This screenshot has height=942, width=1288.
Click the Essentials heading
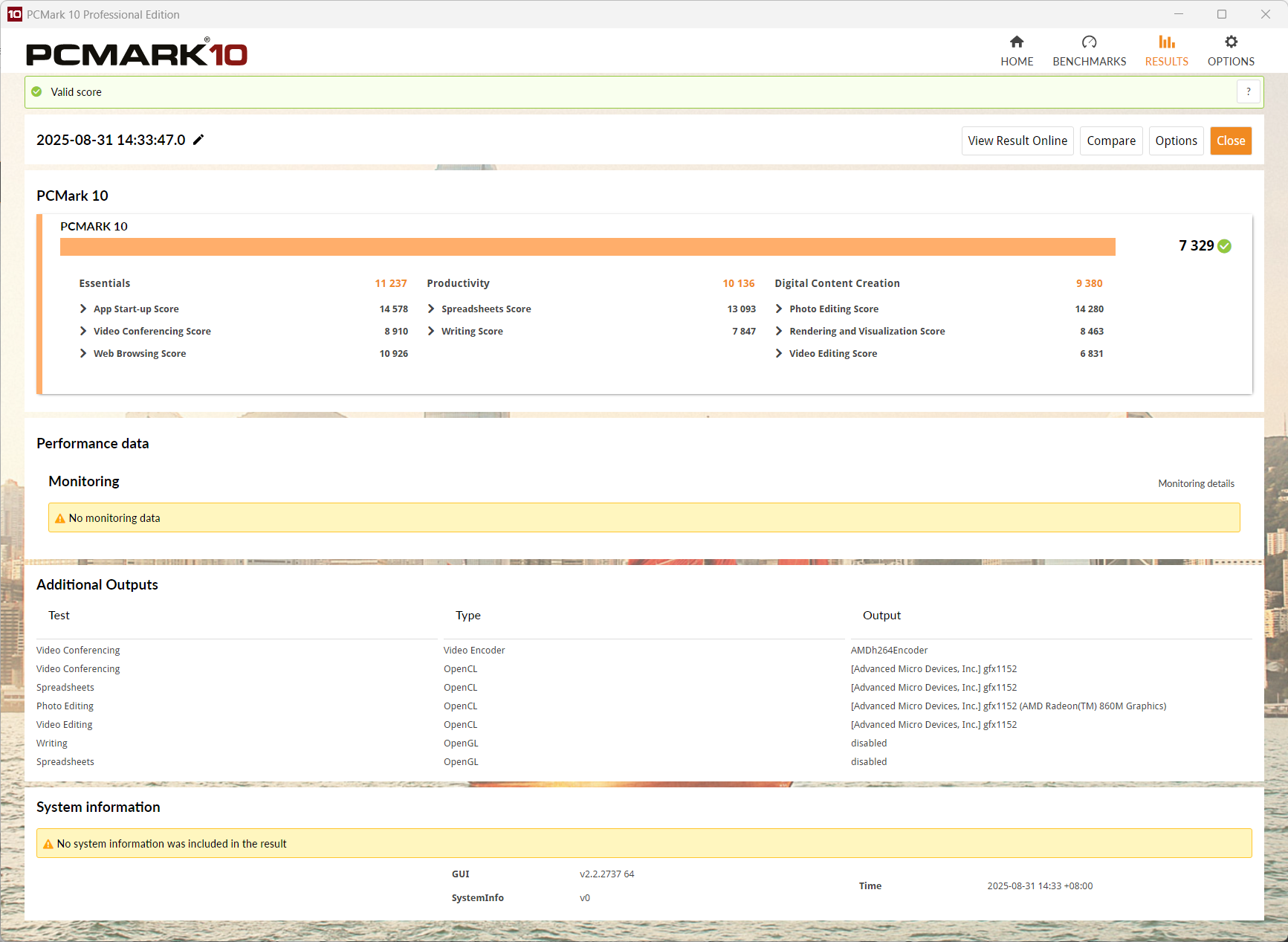105,283
